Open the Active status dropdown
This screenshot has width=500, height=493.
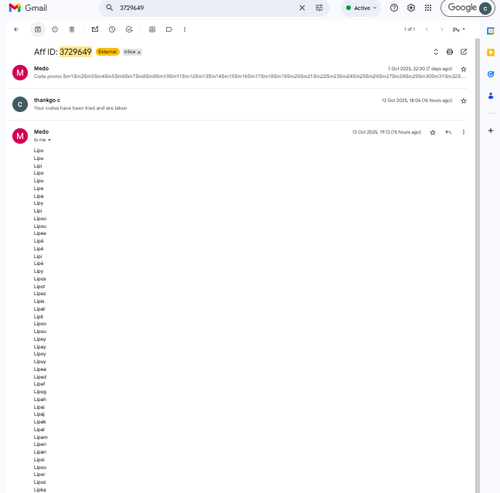[361, 8]
